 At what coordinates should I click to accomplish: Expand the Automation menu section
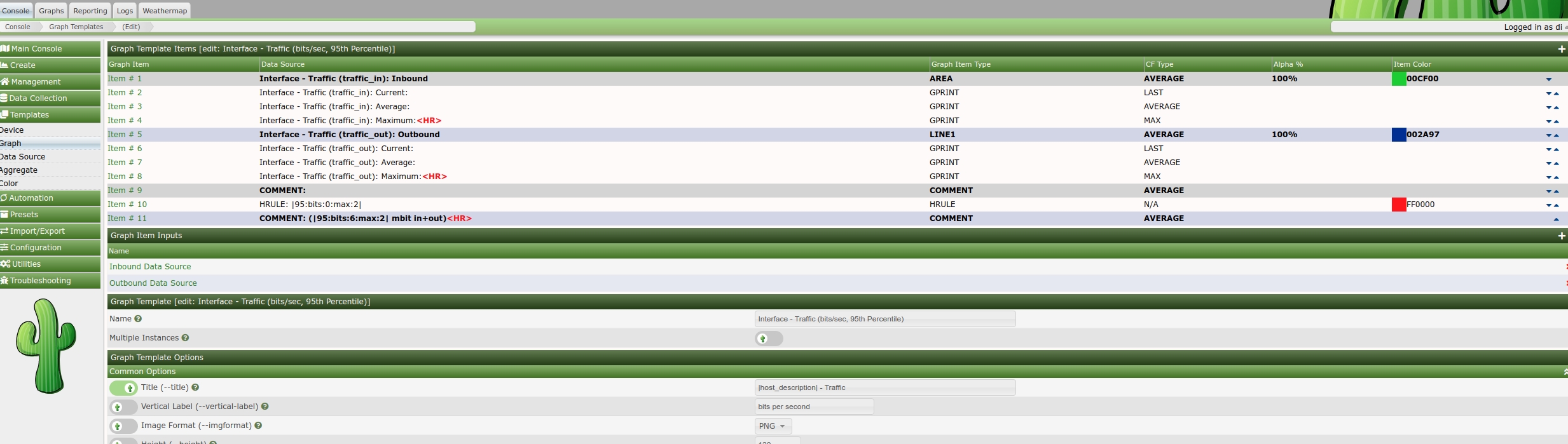pos(50,198)
